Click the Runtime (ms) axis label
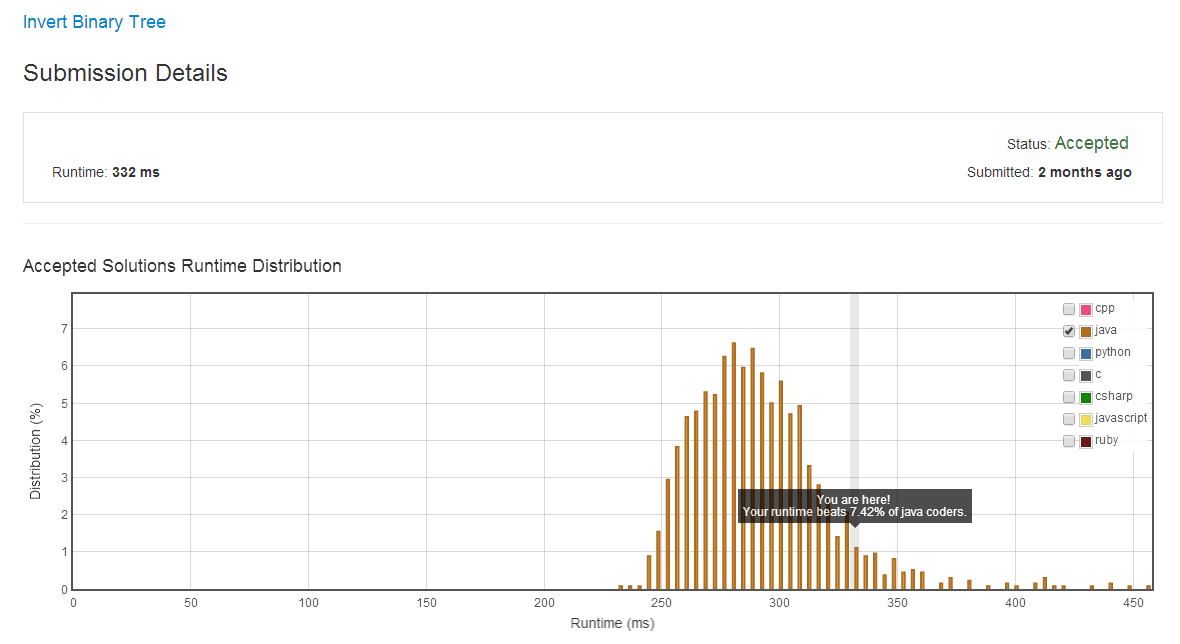This screenshot has height=644, width=1180. (x=613, y=623)
